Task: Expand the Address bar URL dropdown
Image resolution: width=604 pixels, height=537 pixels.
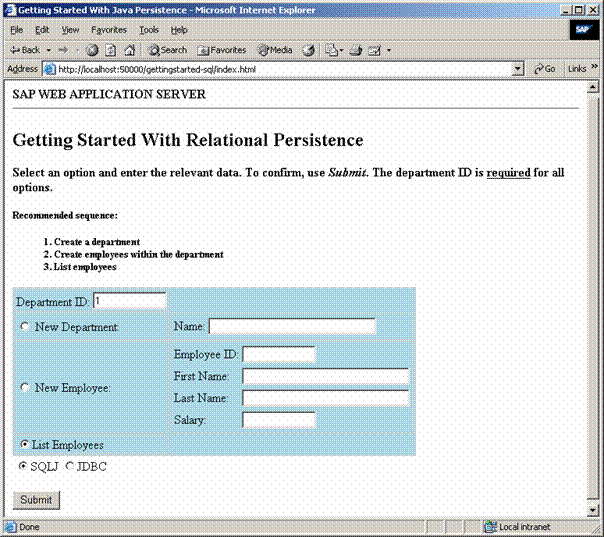Action: tap(518, 69)
